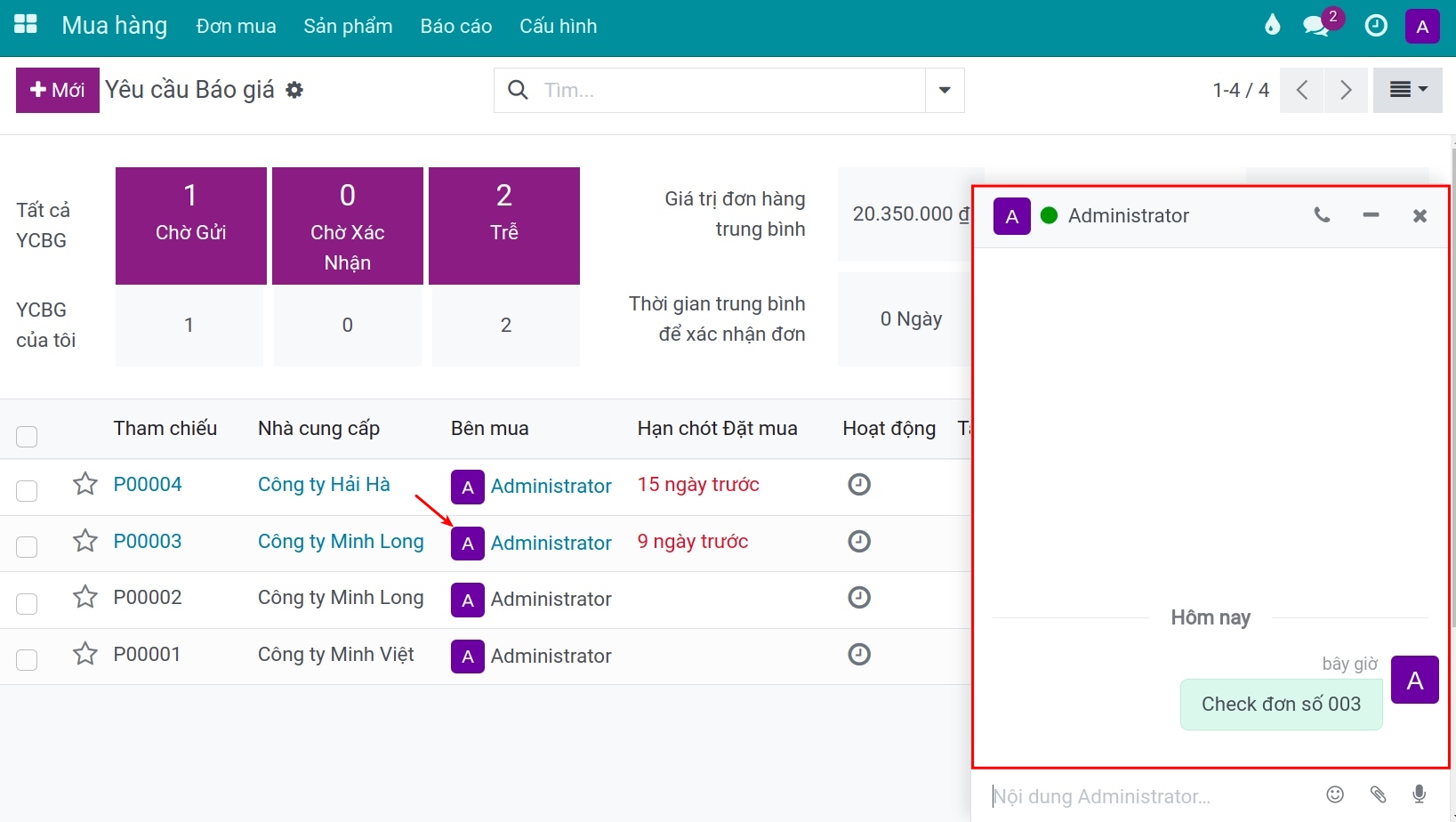
Task: Focus the chat message input field
Action: pos(1147,796)
